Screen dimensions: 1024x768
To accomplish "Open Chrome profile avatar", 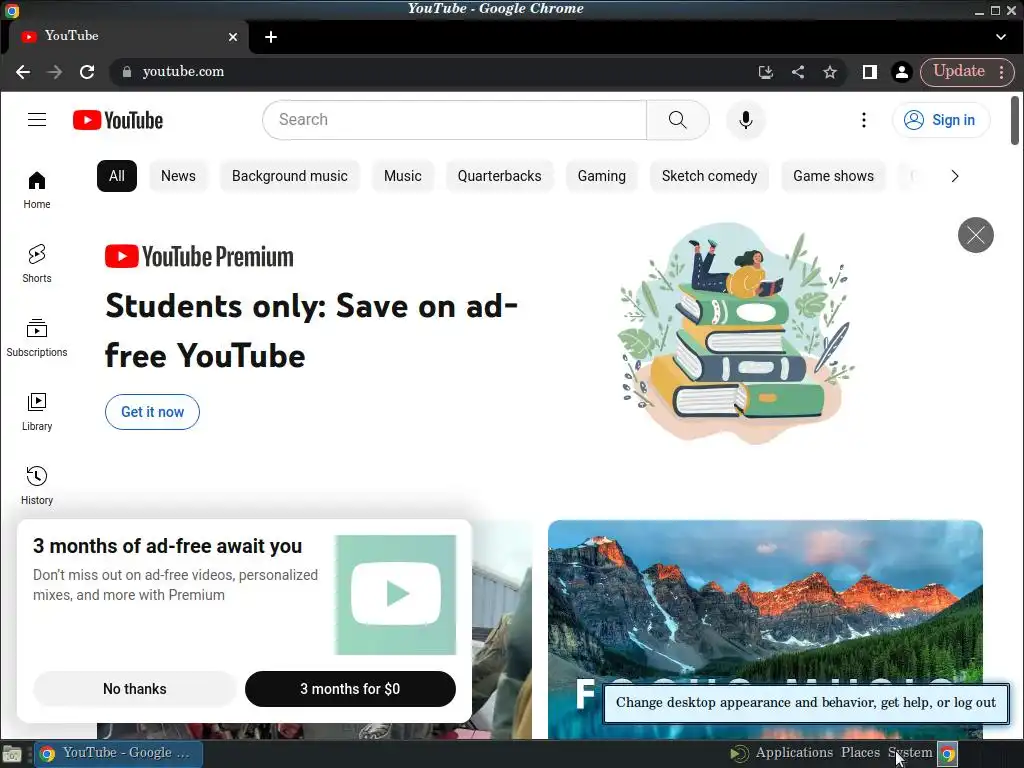I will [901, 72].
